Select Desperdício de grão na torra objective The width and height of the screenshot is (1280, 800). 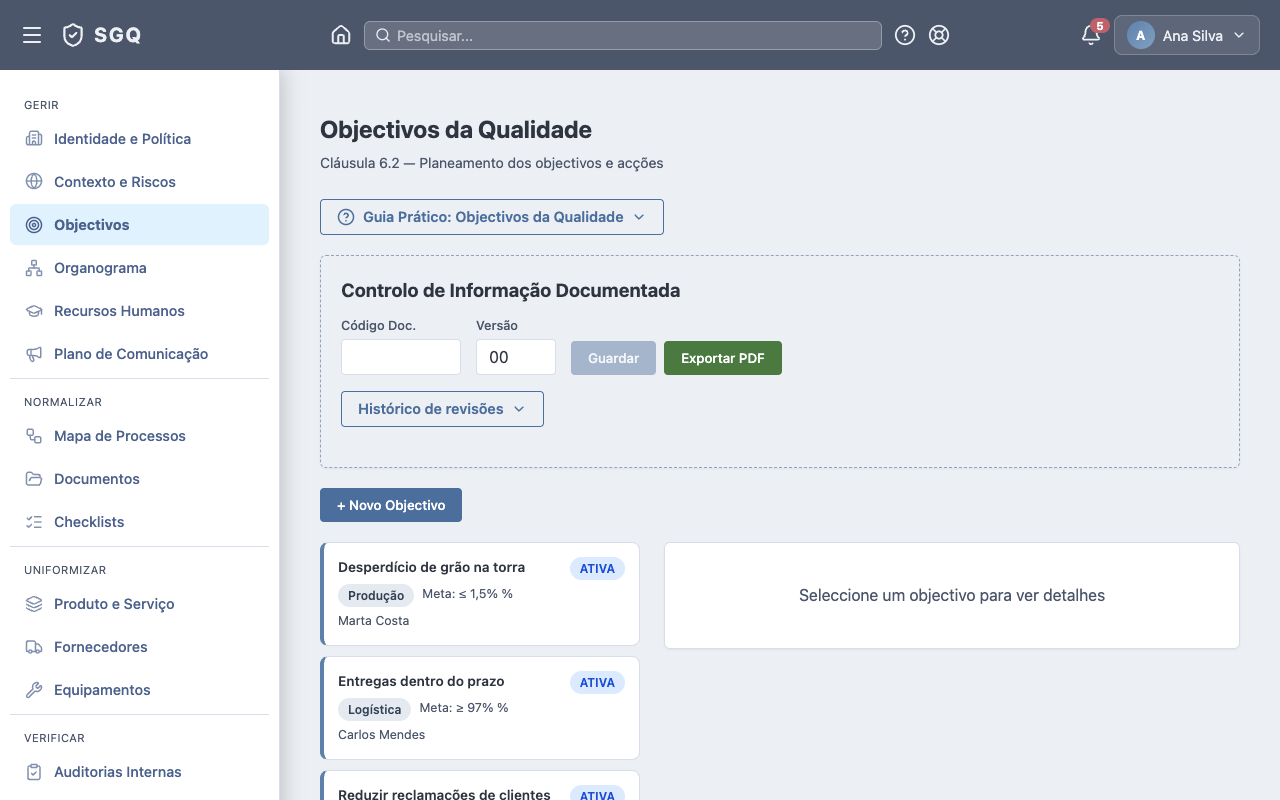point(480,594)
